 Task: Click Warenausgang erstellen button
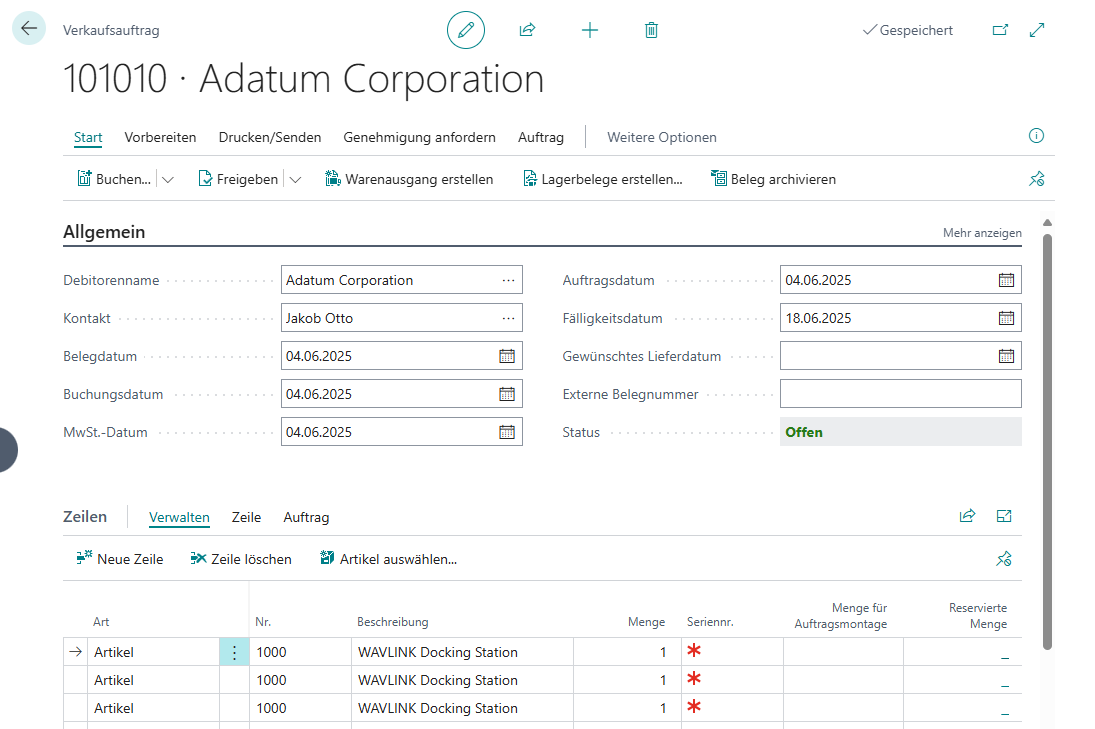(x=409, y=180)
